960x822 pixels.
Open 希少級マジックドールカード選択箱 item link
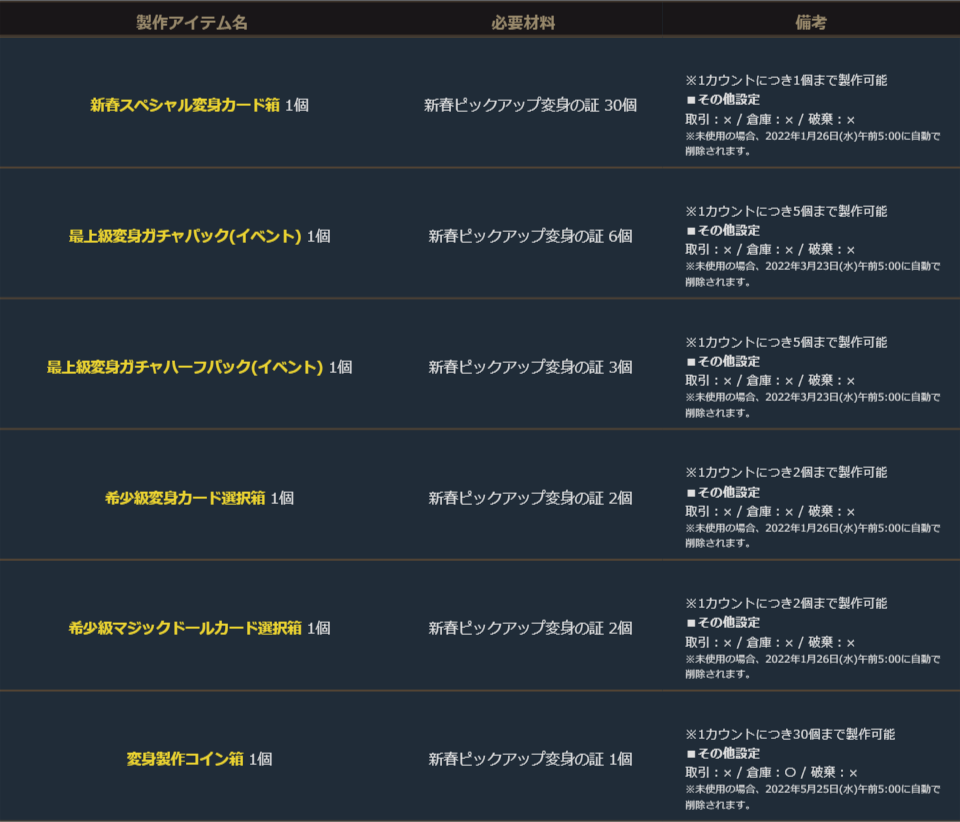click(185, 628)
